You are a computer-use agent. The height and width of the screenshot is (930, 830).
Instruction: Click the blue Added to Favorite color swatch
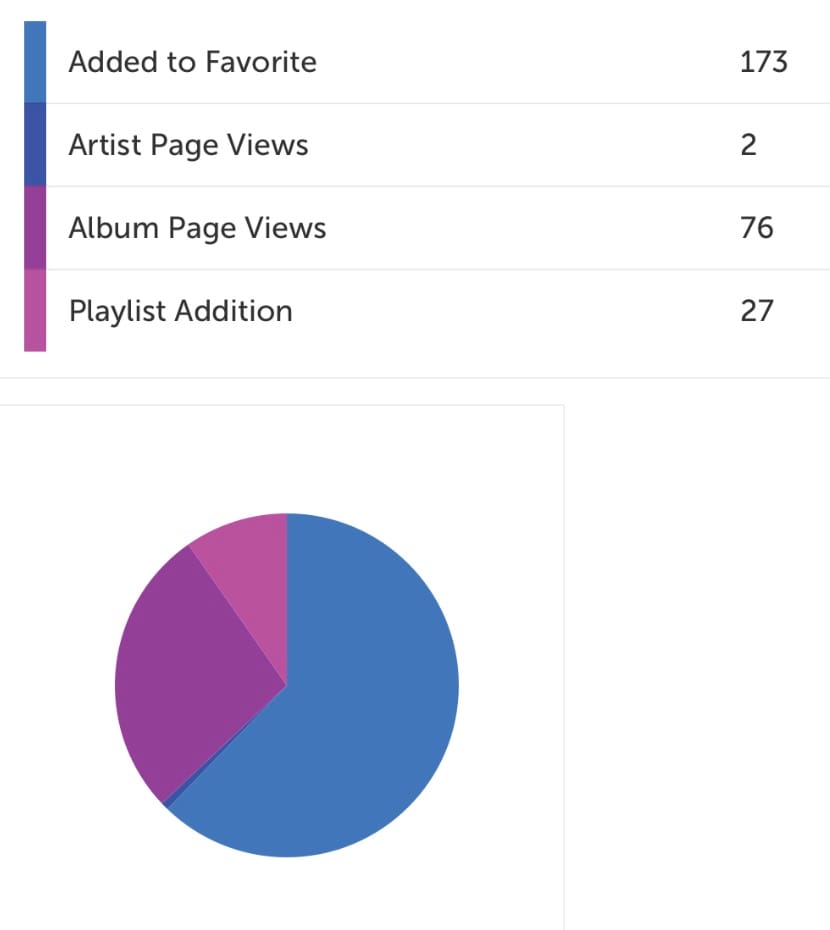coord(35,62)
